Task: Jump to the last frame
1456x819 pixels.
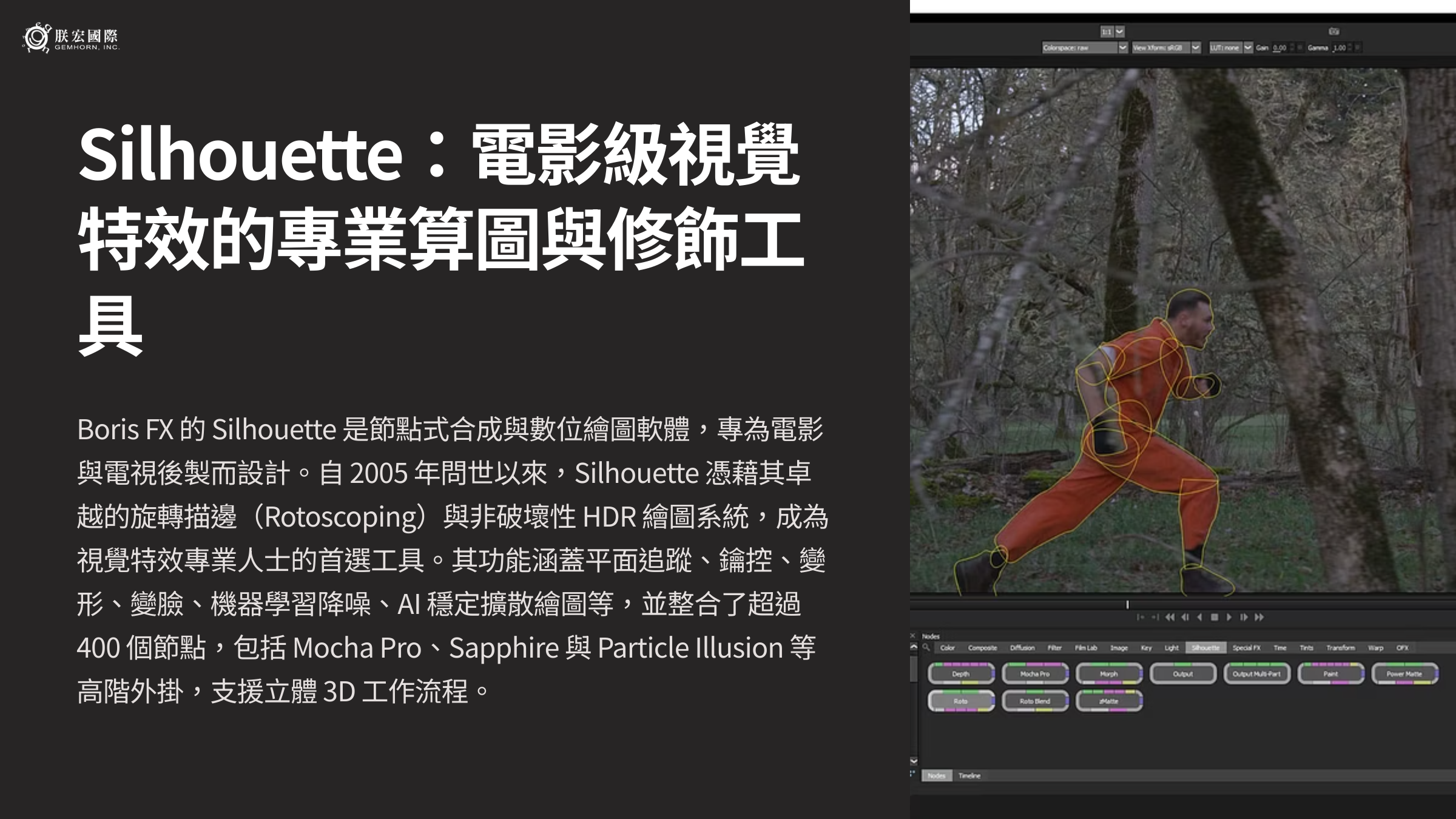Action: tap(1259, 617)
